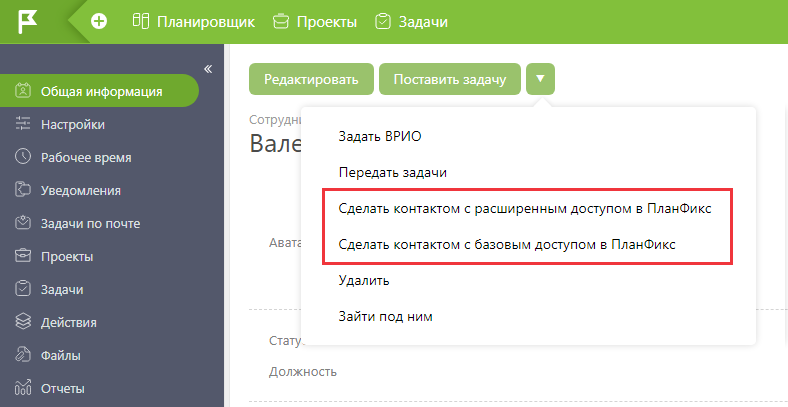Image resolution: width=788 pixels, height=407 pixels.
Task: Select Сделать контактом с базовым доступом
Action: pos(507,245)
